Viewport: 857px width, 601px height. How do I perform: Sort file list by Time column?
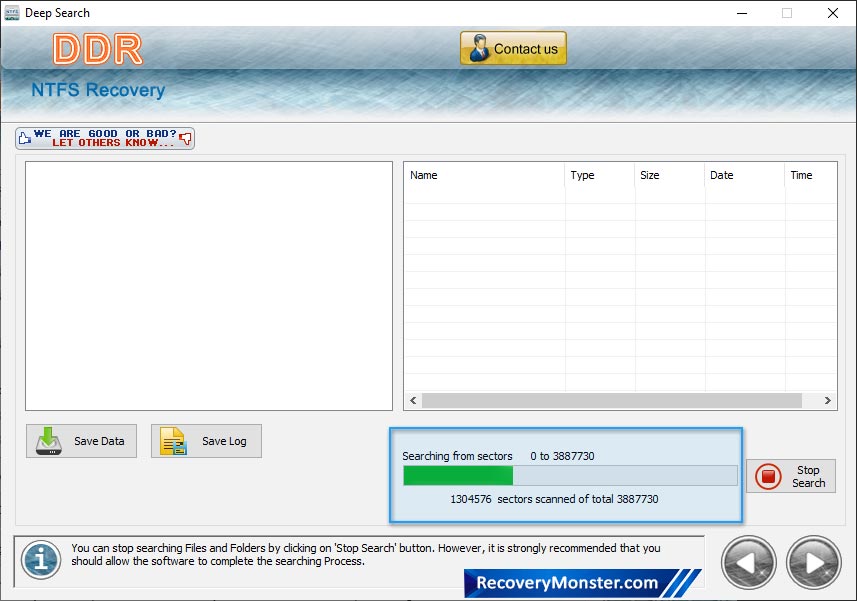(x=811, y=175)
